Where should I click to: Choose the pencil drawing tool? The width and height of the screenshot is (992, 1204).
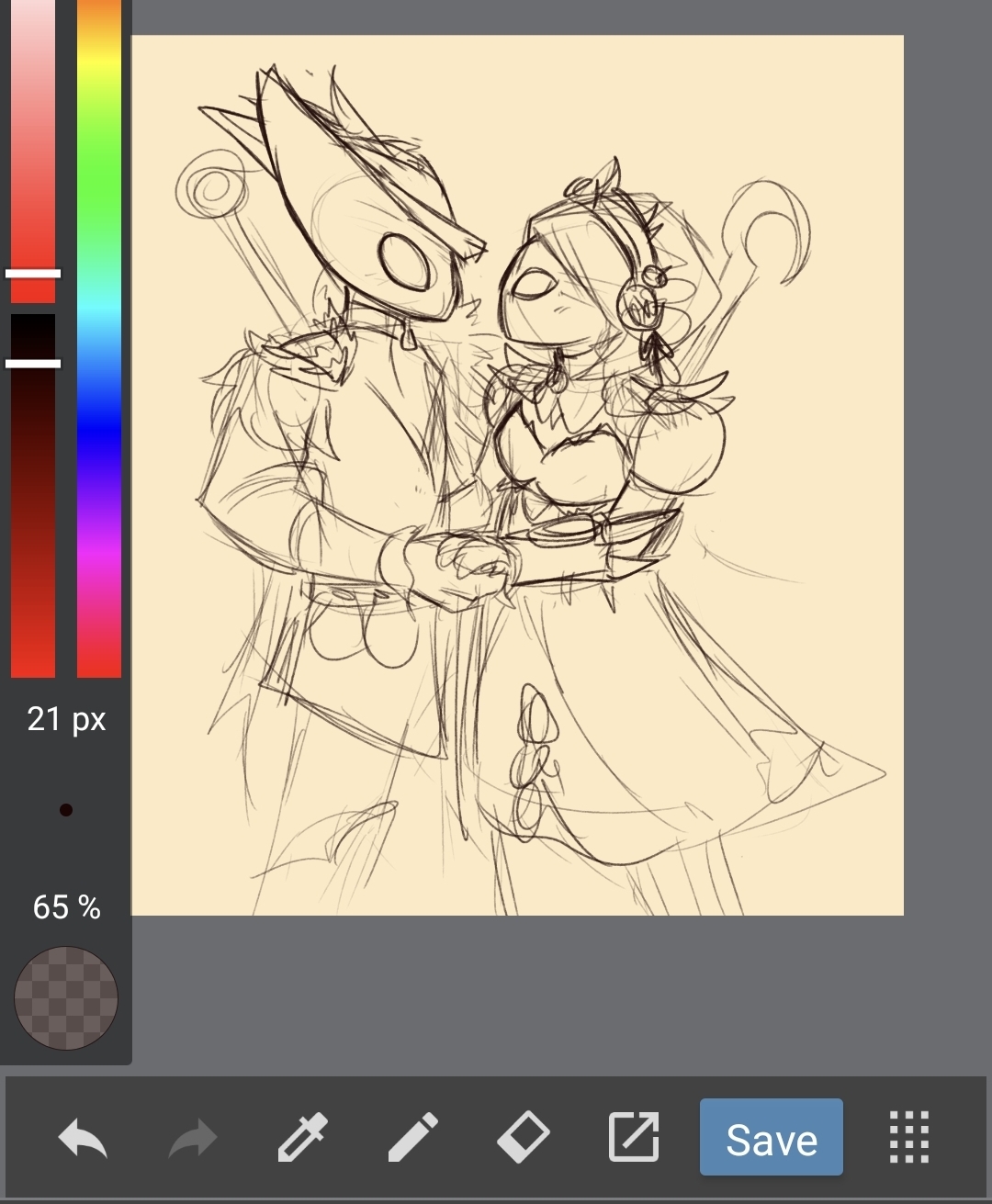tap(412, 1138)
